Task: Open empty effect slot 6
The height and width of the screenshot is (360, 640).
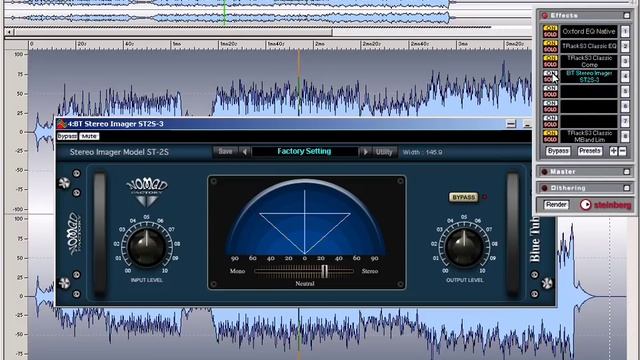Action: point(589,107)
